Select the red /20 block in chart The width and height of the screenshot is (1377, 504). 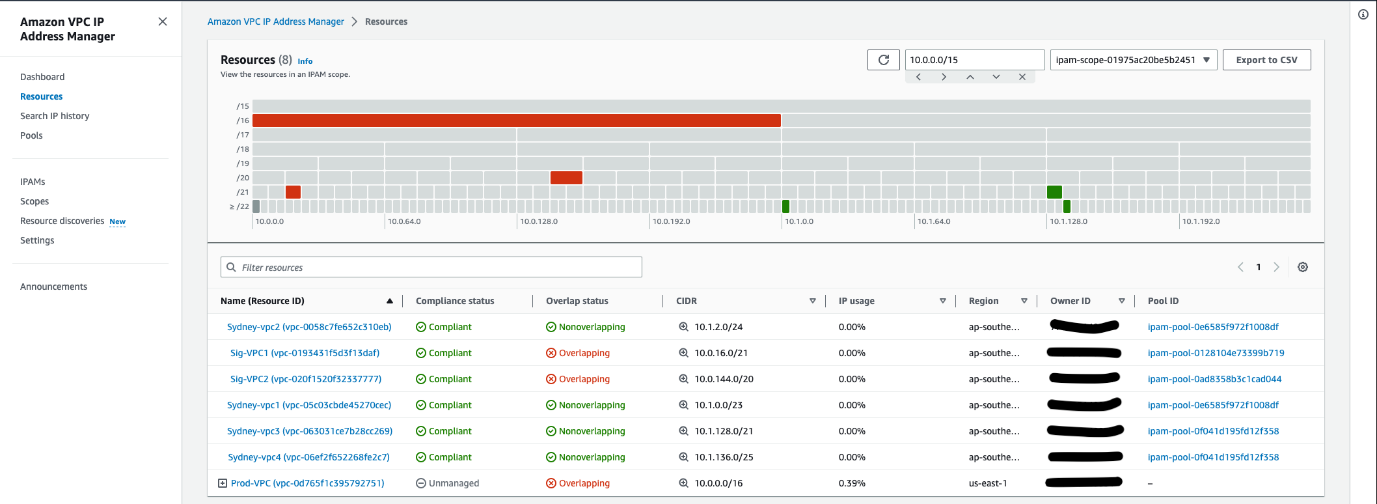click(x=566, y=177)
